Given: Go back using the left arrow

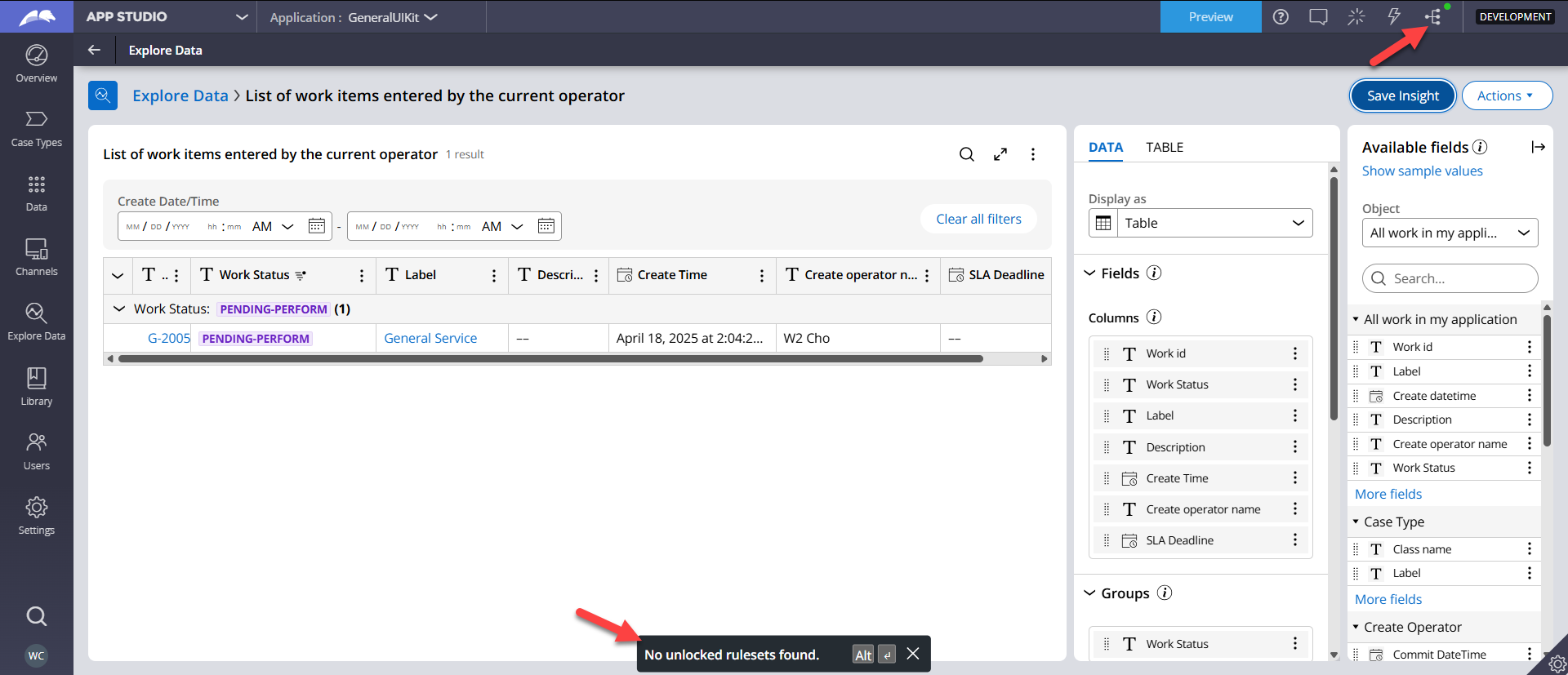Looking at the screenshot, I should (95, 50).
